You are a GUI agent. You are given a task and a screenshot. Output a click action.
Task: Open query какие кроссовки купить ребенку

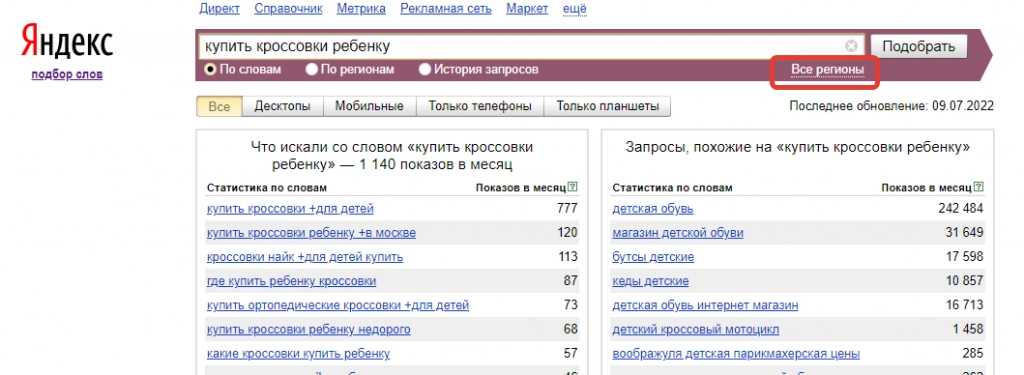point(298,353)
